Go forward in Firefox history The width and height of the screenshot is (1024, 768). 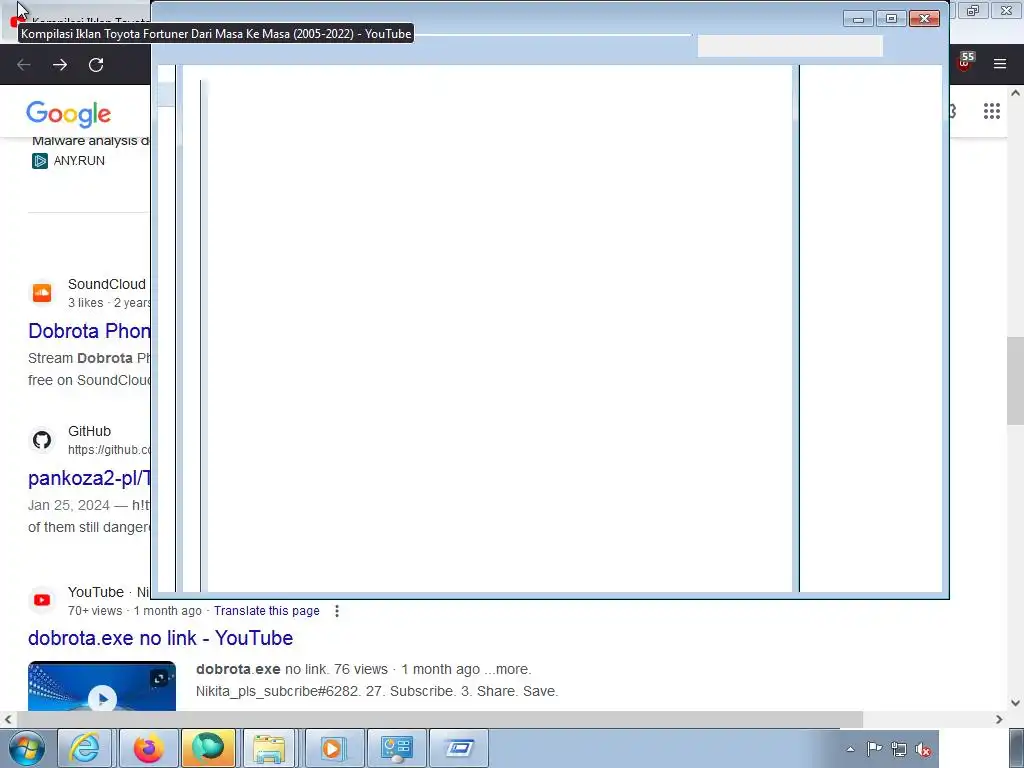tap(60, 65)
